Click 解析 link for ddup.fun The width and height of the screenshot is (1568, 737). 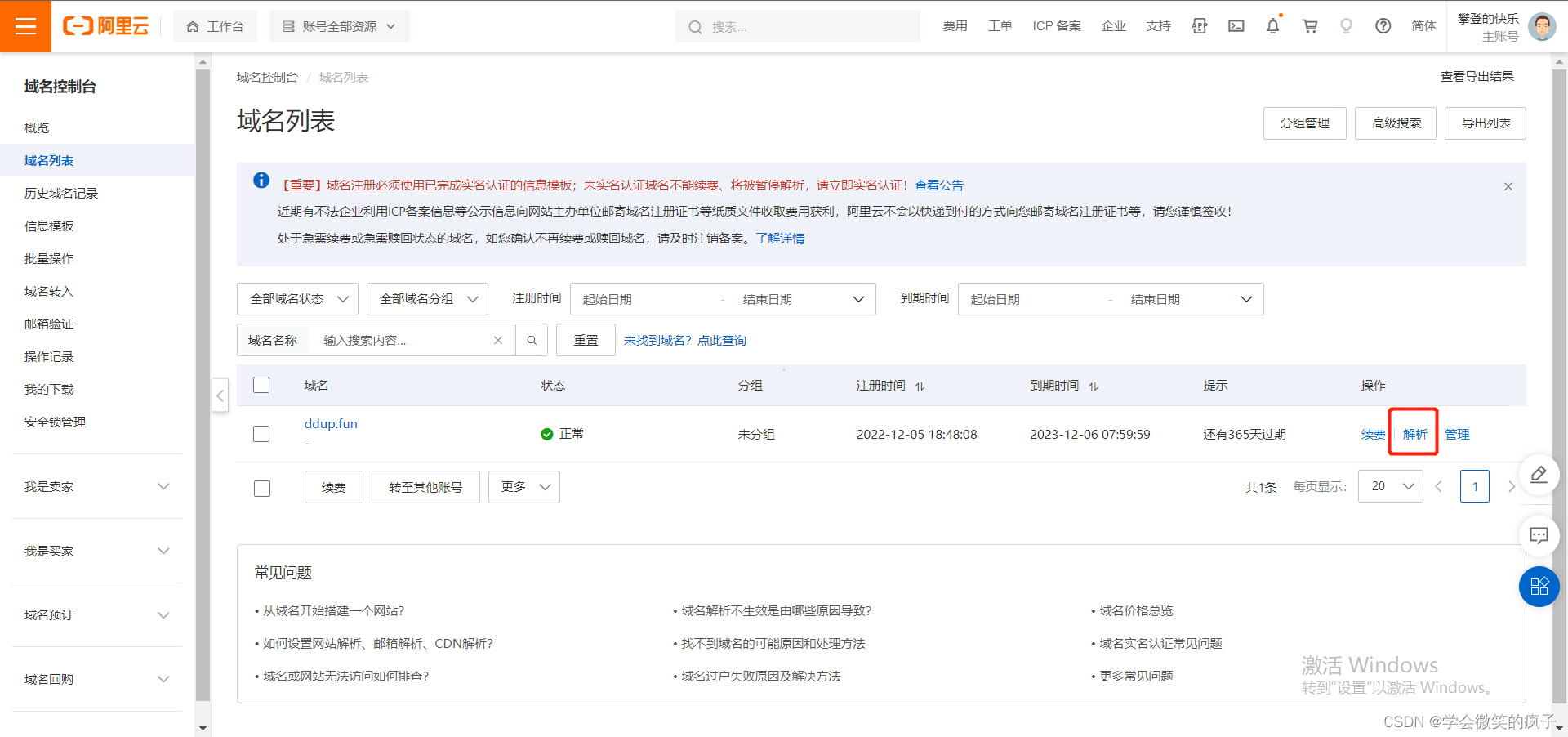pos(1414,434)
